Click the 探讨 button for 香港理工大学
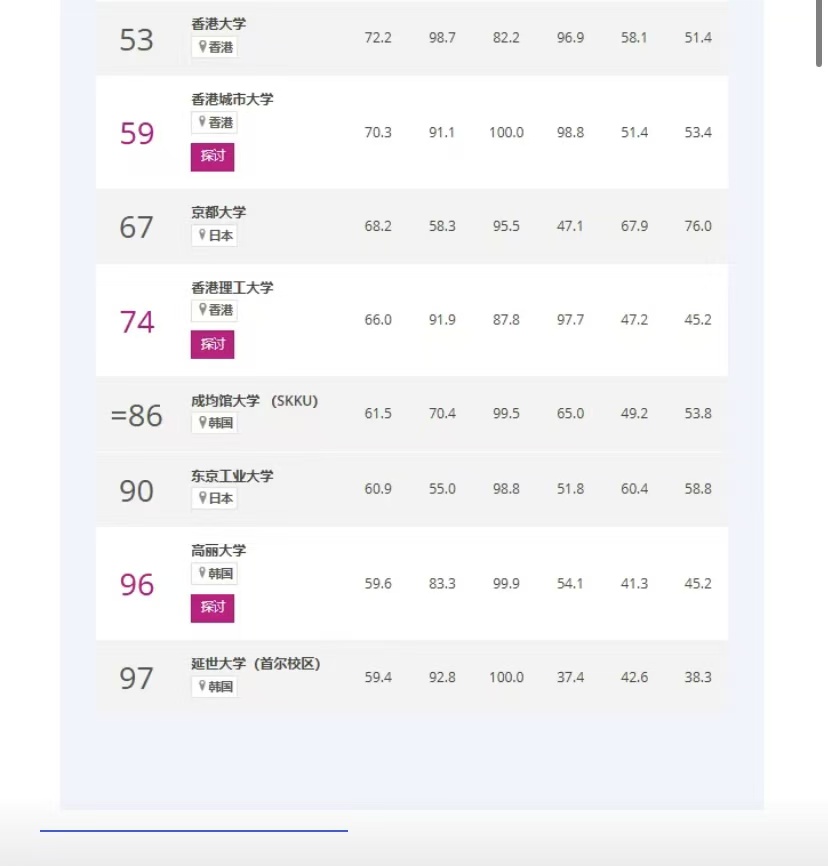The image size is (828, 866). click(x=212, y=344)
